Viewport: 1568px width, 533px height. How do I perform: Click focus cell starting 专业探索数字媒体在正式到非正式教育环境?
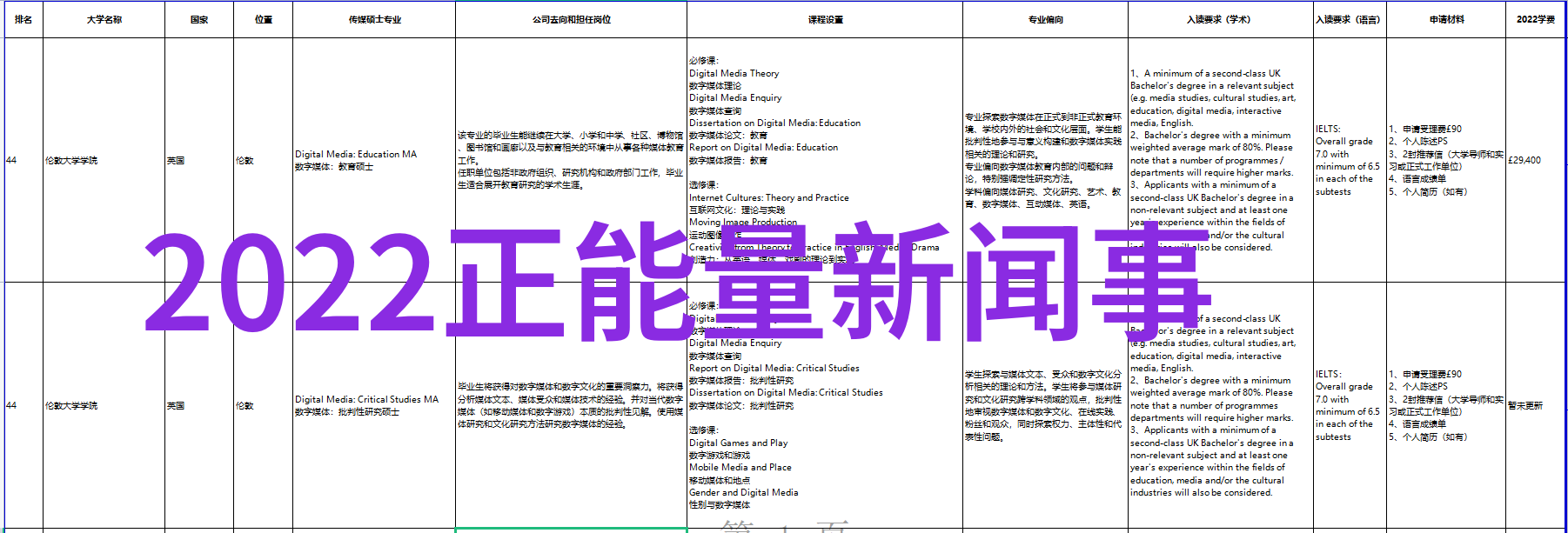point(1045,160)
